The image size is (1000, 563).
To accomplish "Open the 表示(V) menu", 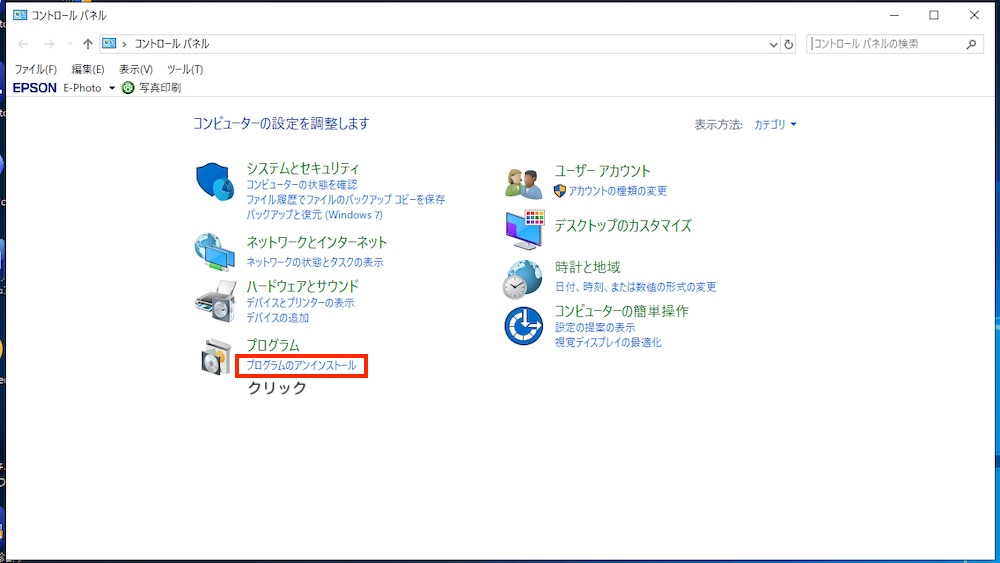I will [x=136, y=69].
